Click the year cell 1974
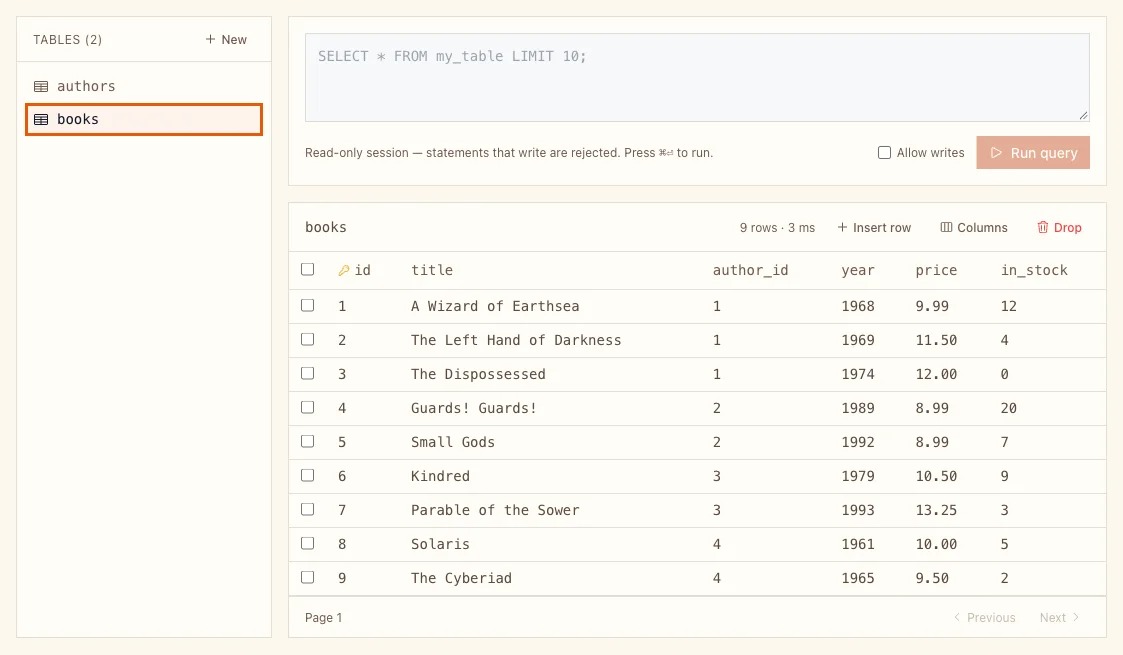 (x=858, y=374)
